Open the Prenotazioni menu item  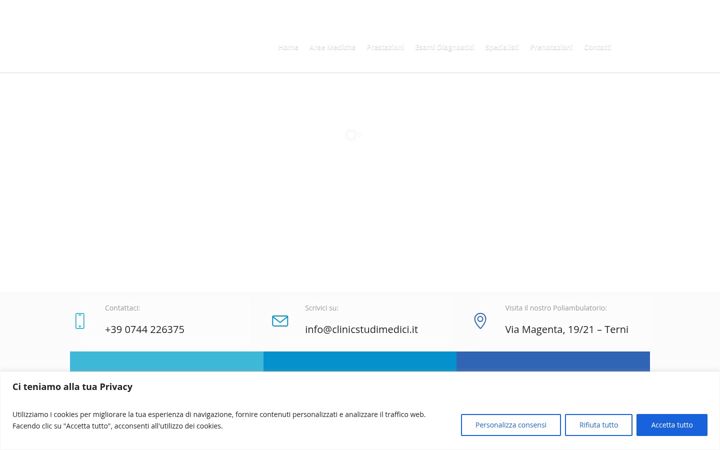(x=551, y=47)
